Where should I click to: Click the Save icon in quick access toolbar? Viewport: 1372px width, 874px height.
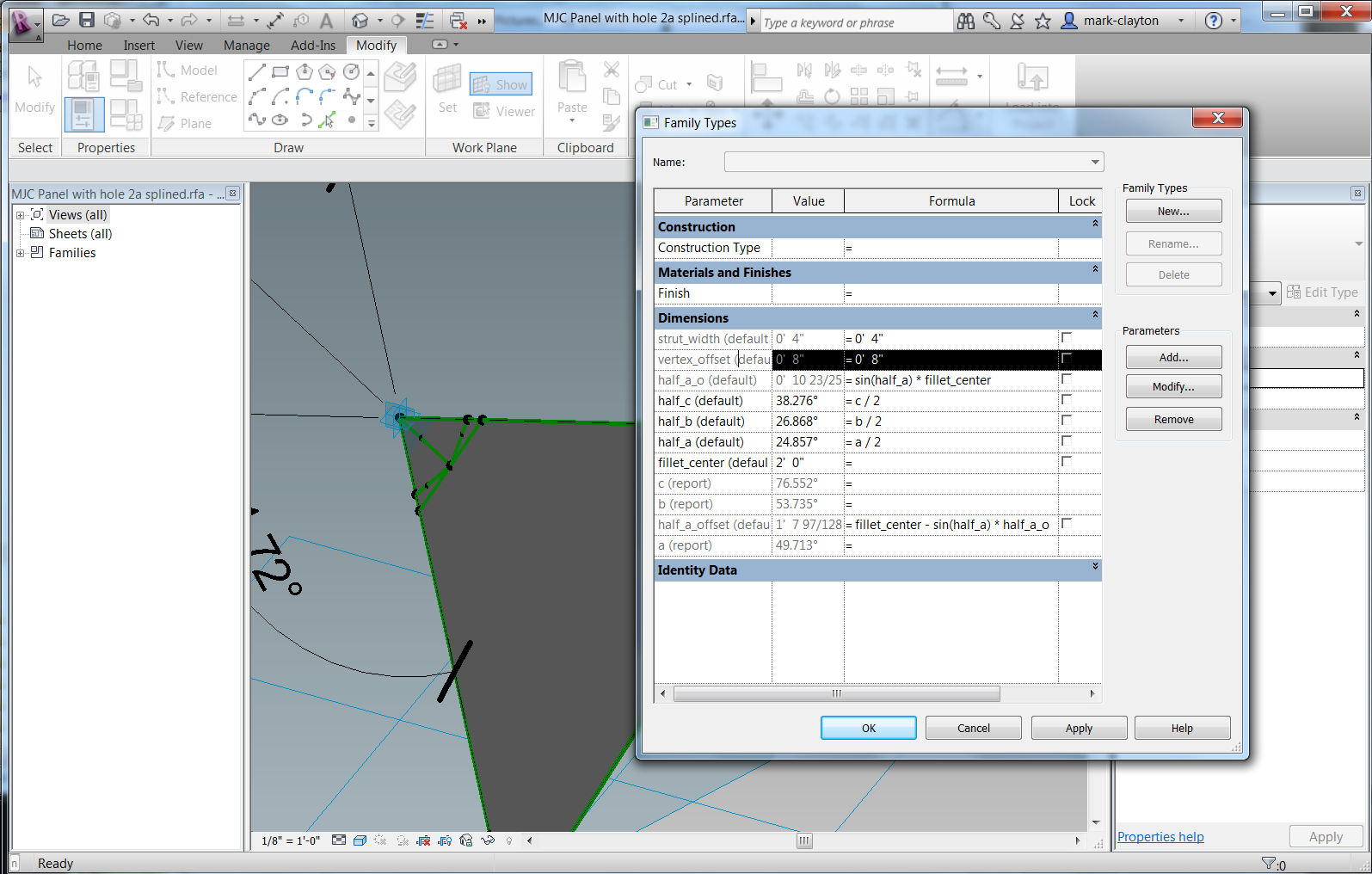87,20
